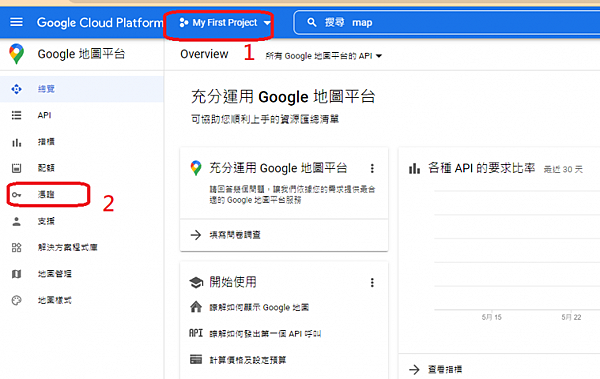Click the magnifier search icon
The image size is (600, 379).
pos(312,22)
